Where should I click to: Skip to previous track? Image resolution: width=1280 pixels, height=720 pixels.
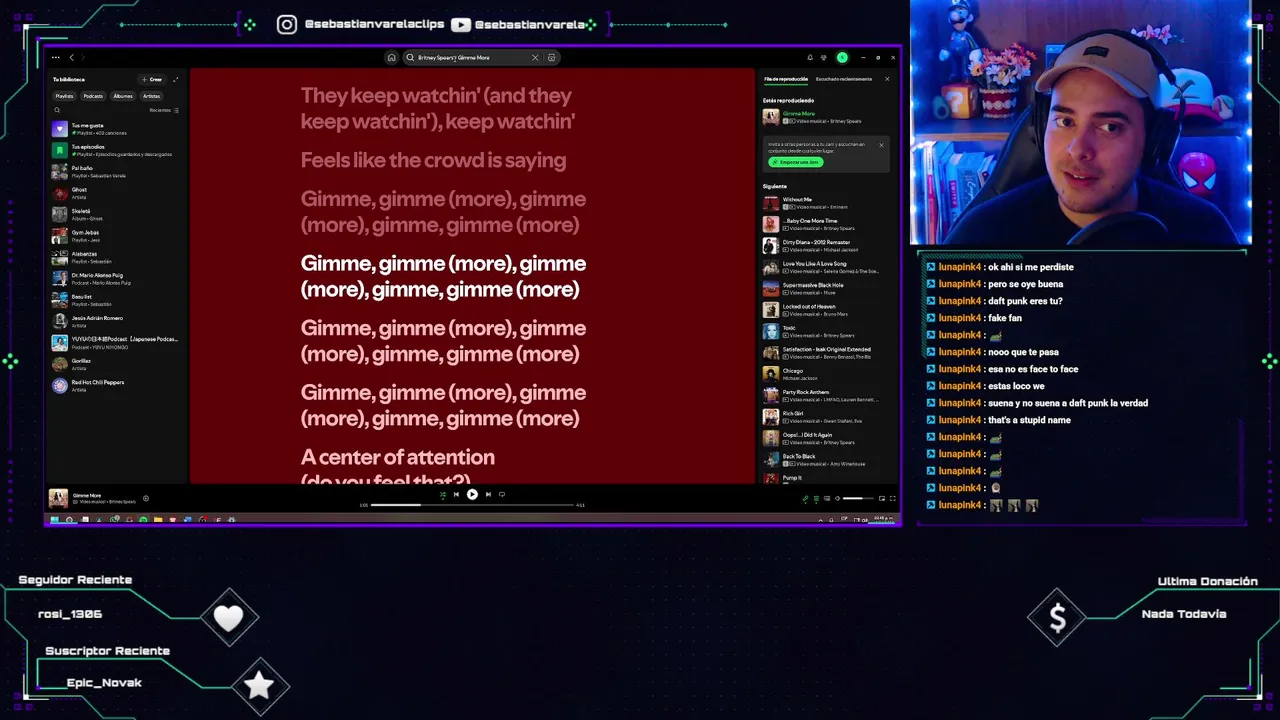pyautogui.click(x=456, y=494)
